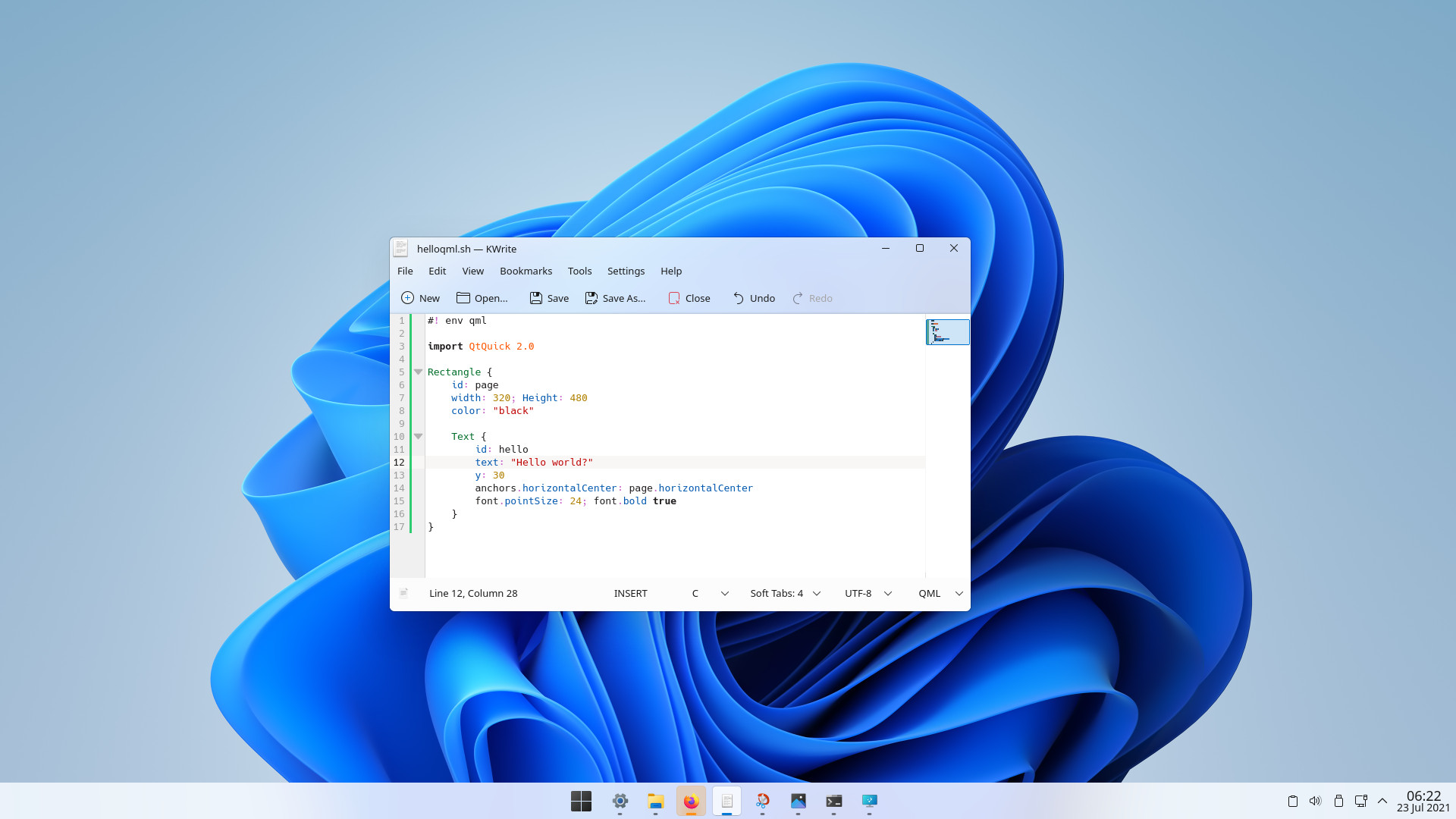The height and width of the screenshot is (819, 1456).
Task: Click the display network tray icon
Action: 1361,801
